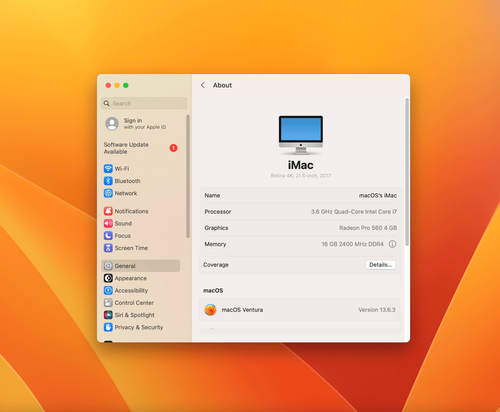Open Screen Time label in sidebar
Screen dimensions: 500x412
pos(131,248)
